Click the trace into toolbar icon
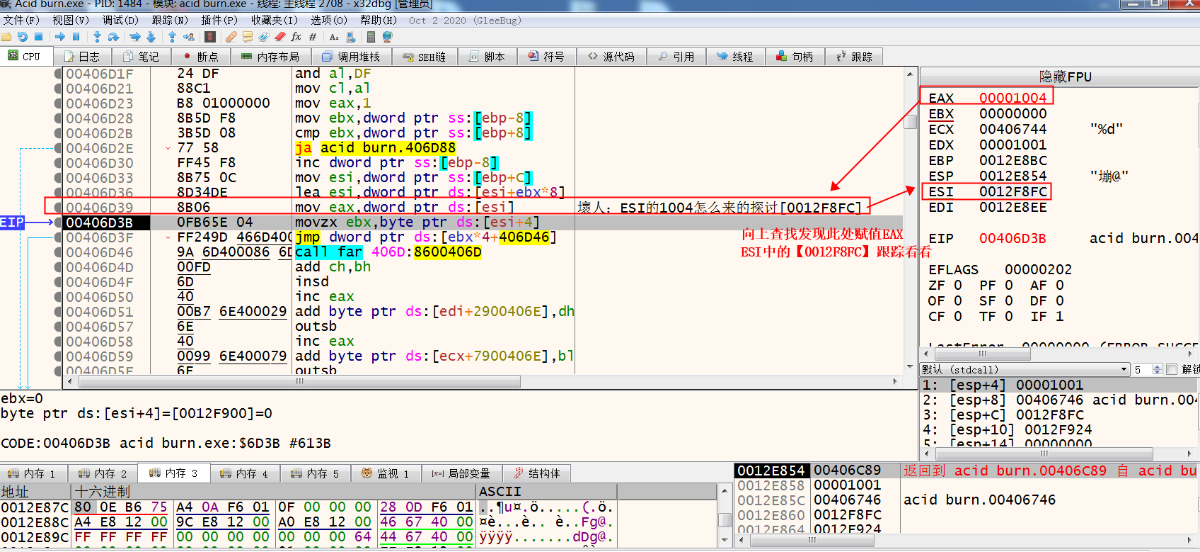This screenshot has width=1200, height=552. click(135, 36)
